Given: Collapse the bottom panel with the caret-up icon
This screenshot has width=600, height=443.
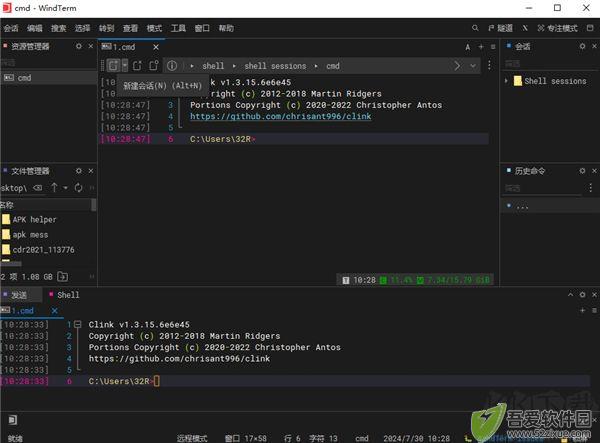Looking at the screenshot, I should pyautogui.click(x=571, y=295).
